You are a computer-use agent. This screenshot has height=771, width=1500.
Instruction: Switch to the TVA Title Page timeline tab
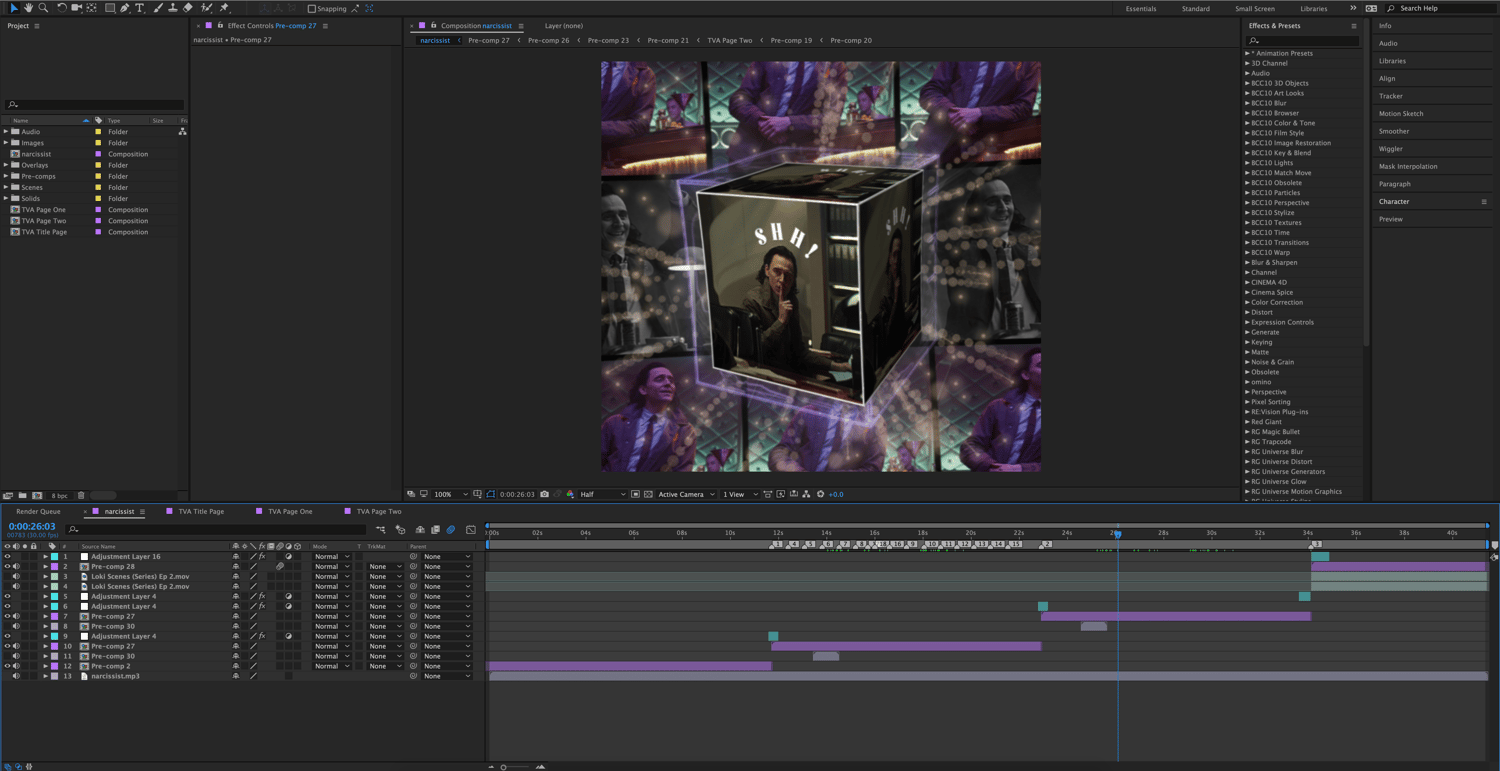pyautogui.click(x=201, y=511)
